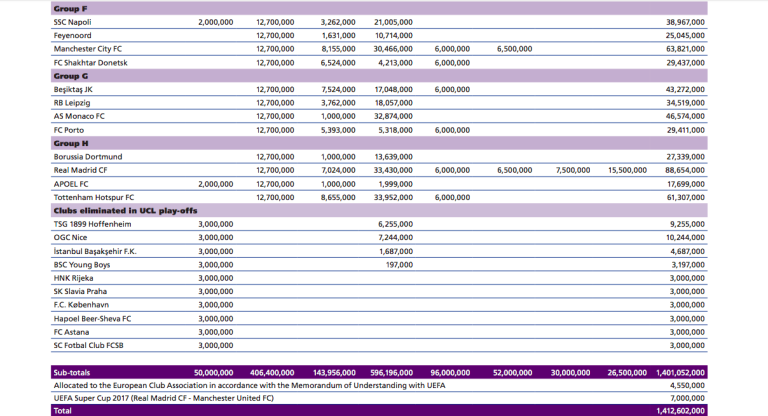The image size is (768, 416).
Task: Select the SSC Napoli club name
Action: pos(76,21)
